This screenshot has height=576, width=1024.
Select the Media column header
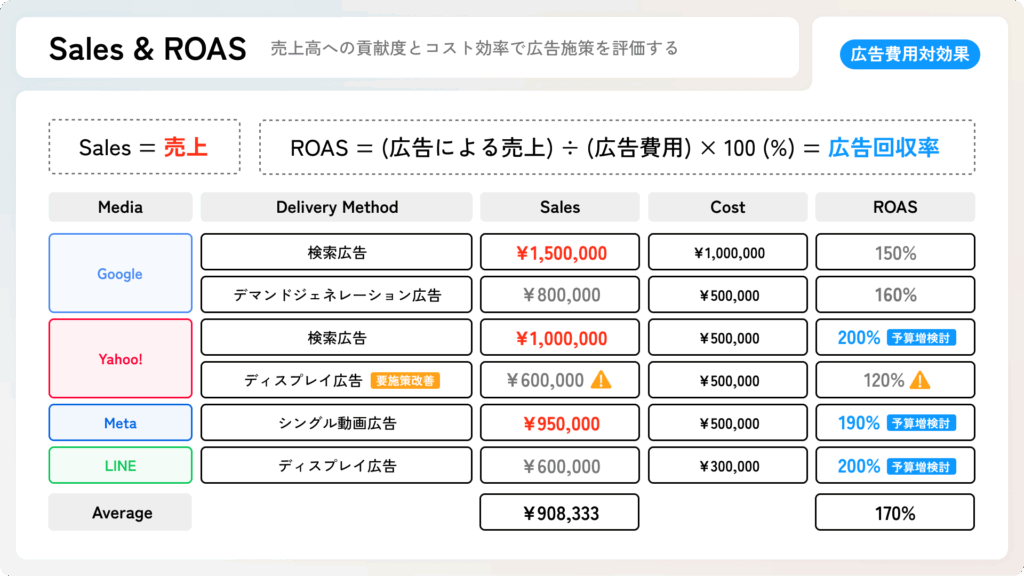tap(120, 207)
